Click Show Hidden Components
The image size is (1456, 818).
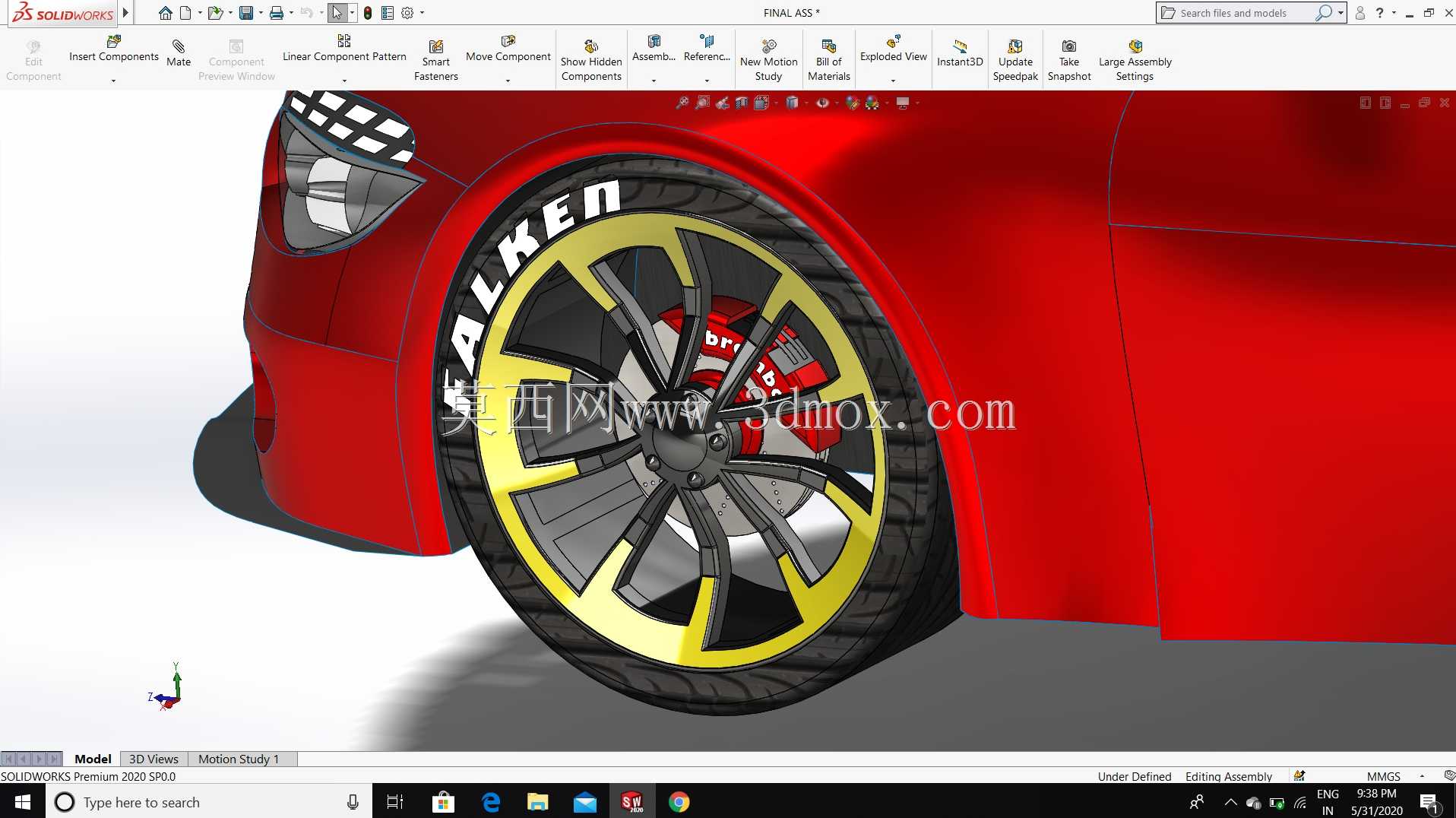point(591,61)
